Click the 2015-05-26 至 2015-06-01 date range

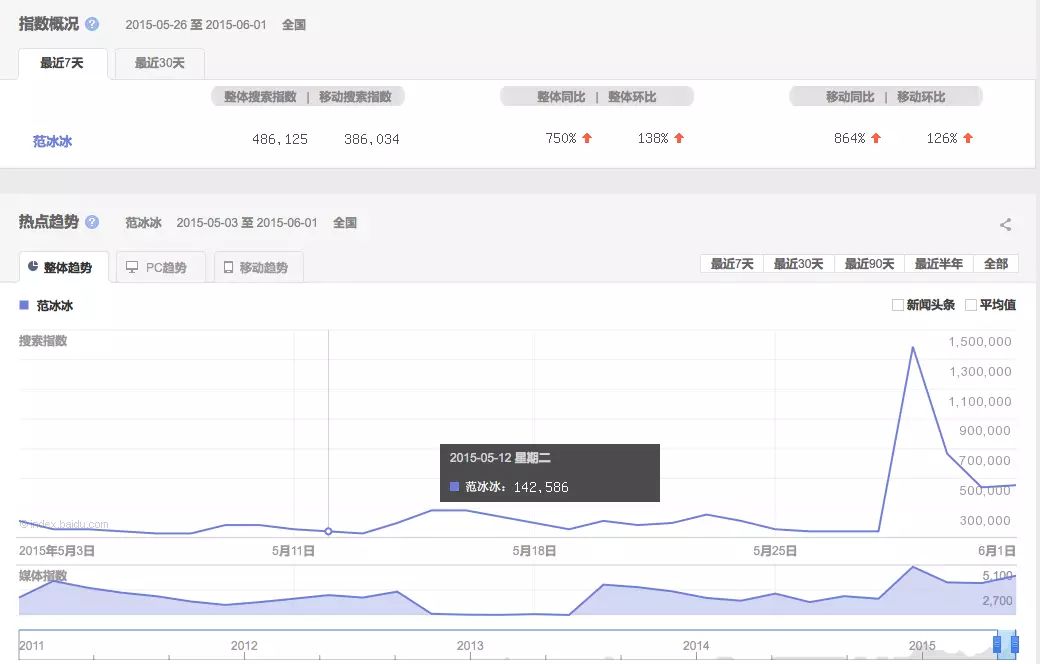[x=196, y=25]
